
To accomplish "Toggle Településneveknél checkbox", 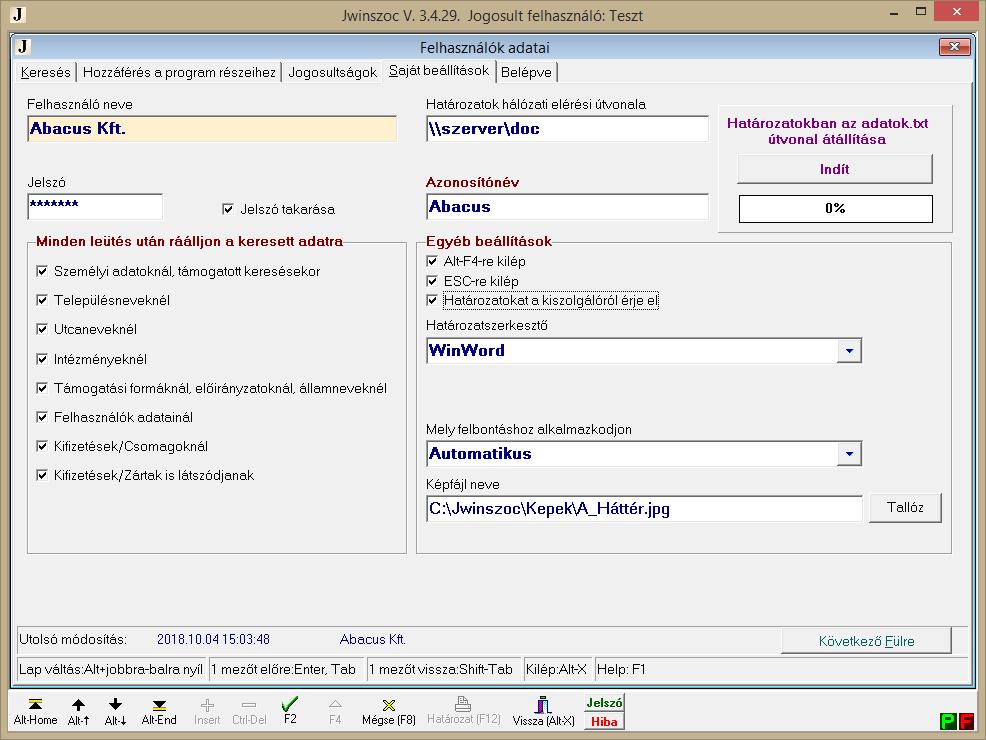I will pyautogui.click(x=42, y=300).
